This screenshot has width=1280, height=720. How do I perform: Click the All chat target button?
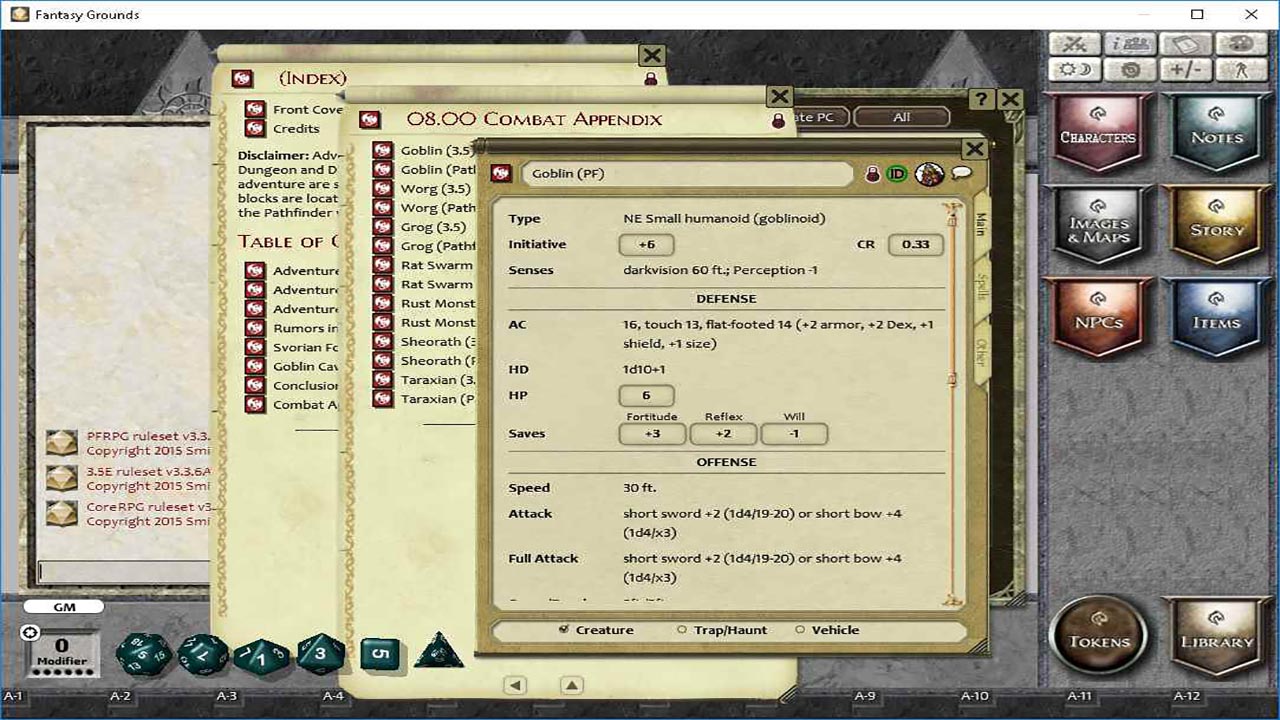pyautogui.click(x=900, y=116)
